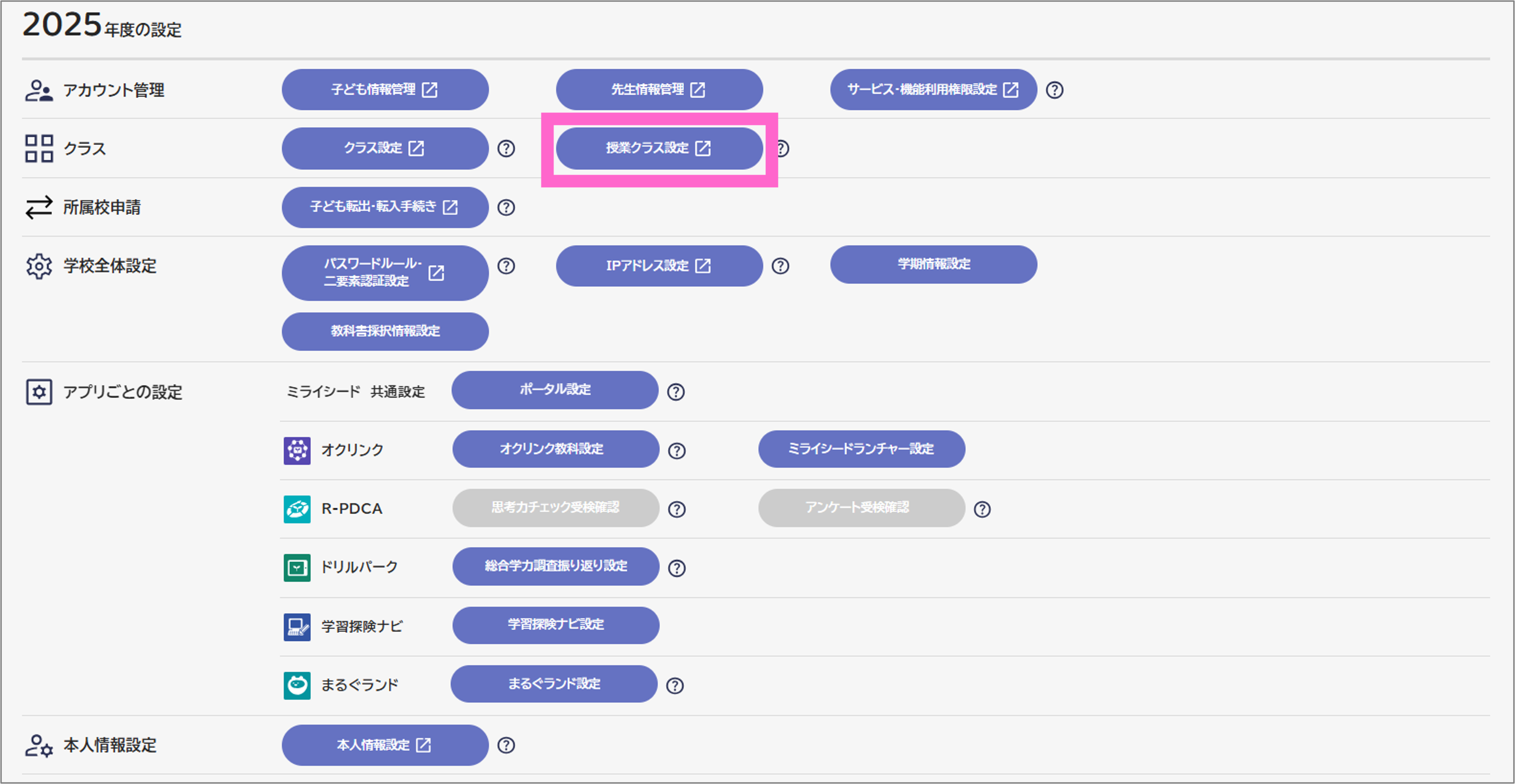Viewport: 1515px width, 784px height.
Task: Click help icon next to アンケート受検確認
Action: pyautogui.click(x=982, y=509)
